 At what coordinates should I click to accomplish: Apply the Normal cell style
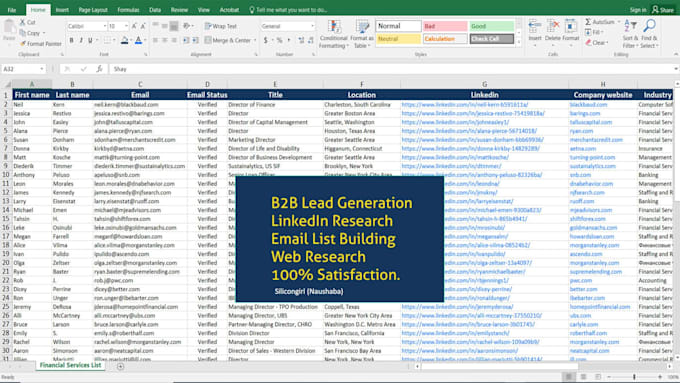[x=398, y=26]
